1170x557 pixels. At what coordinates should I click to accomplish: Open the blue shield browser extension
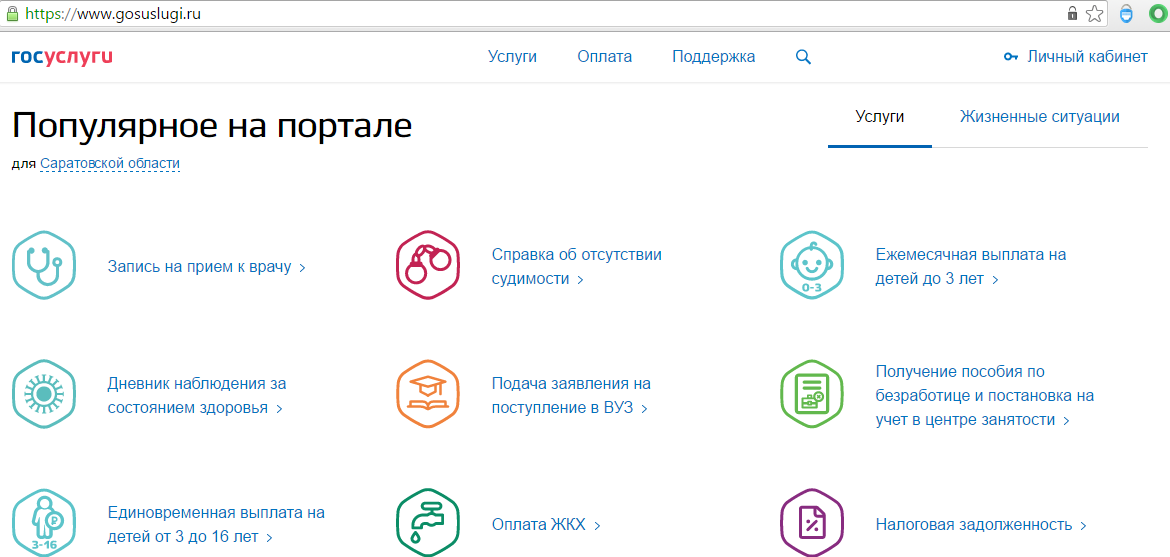[x=1126, y=14]
